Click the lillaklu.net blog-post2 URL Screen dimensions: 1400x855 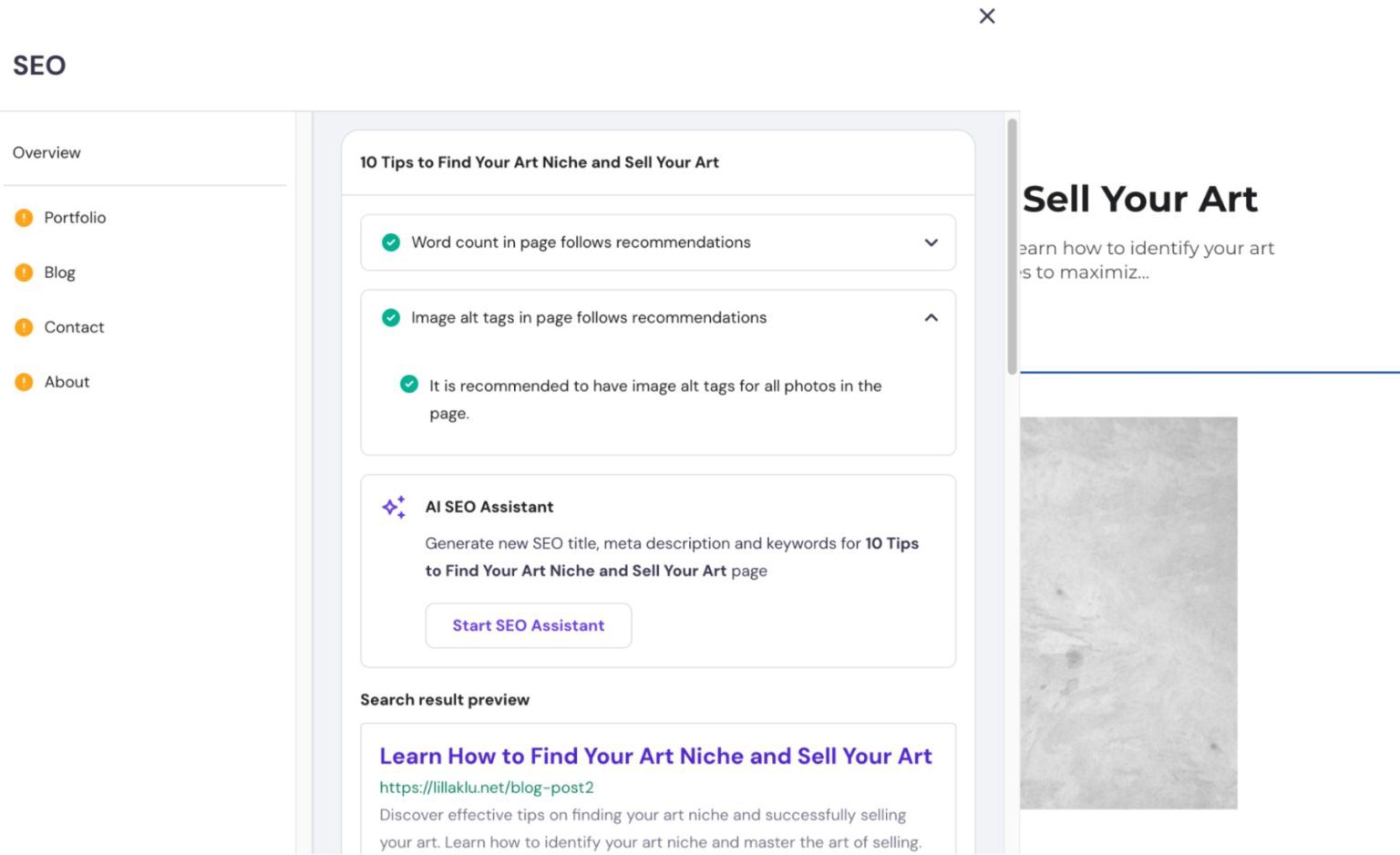pyautogui.click(x=486, y=788)
